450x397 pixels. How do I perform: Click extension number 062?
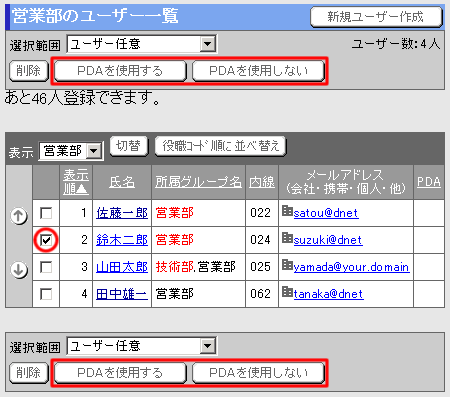[260, 294]
